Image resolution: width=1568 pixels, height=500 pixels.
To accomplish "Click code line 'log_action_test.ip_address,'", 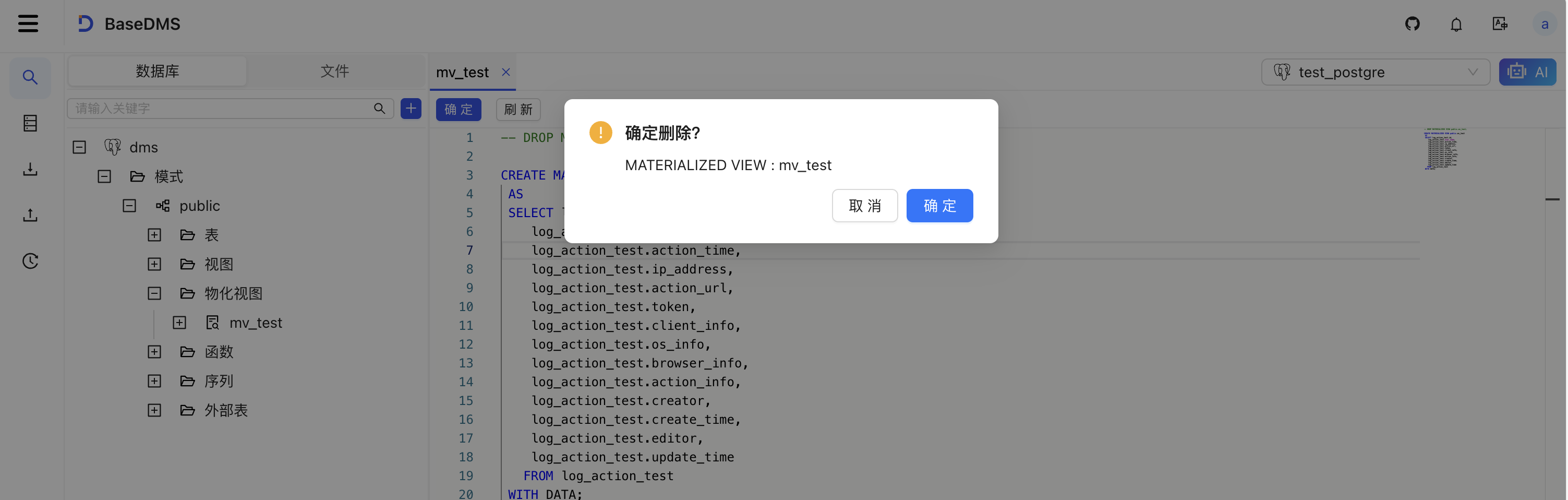I will (x=632, y=269).
